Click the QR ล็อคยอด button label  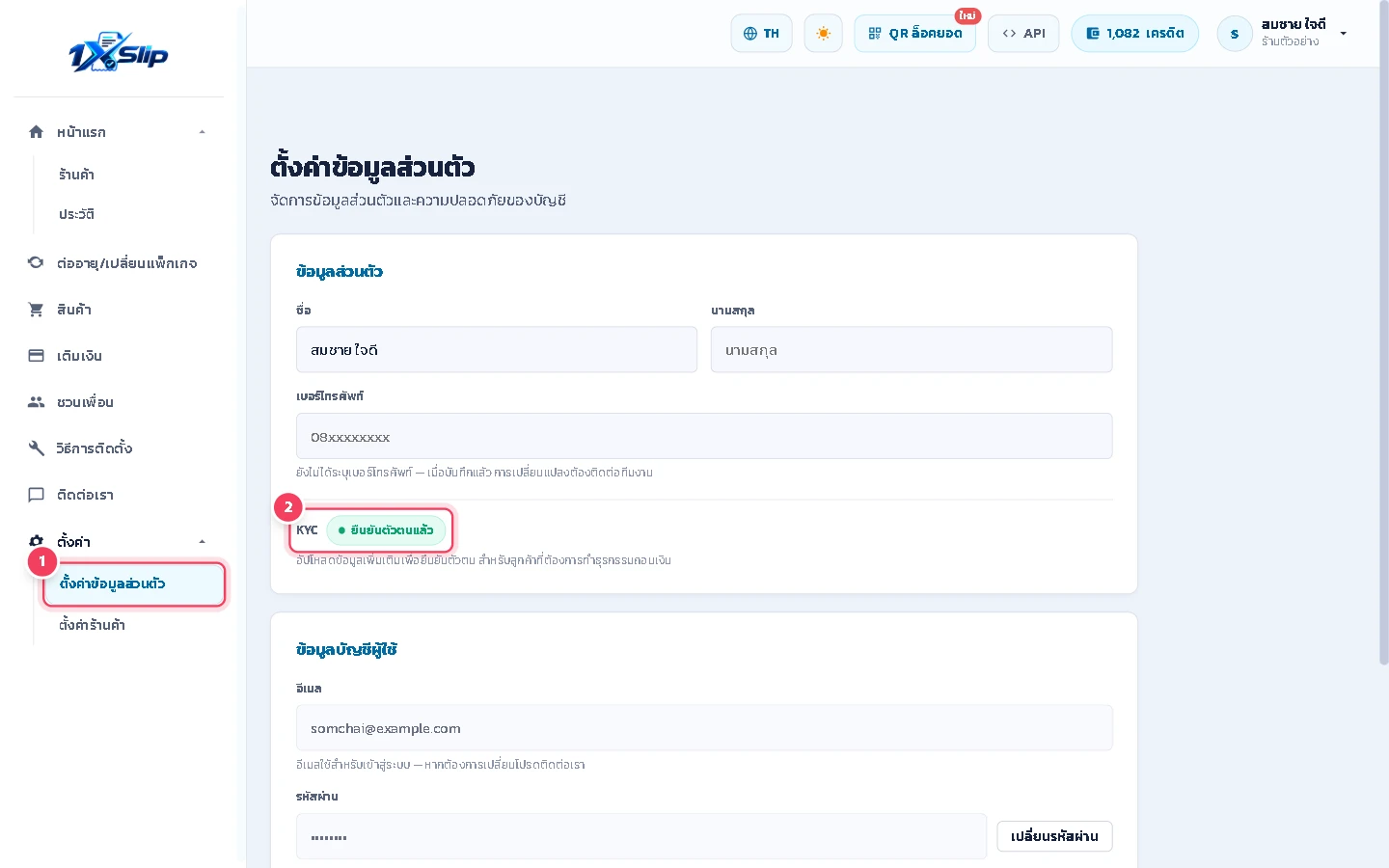[x=925, y=34]
